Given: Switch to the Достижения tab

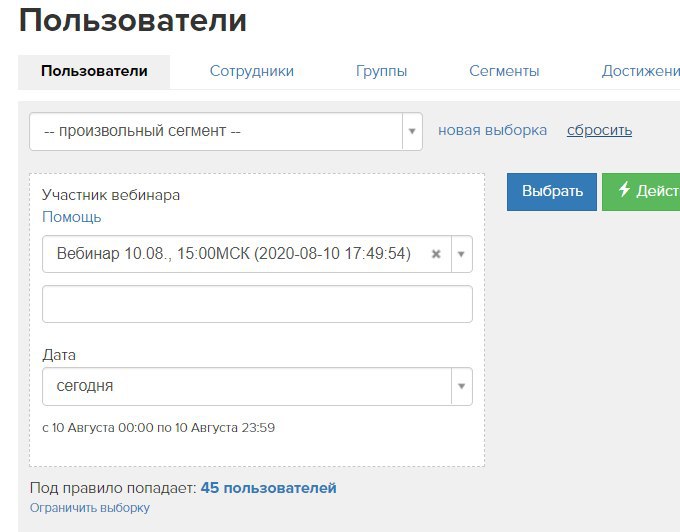Looking at the screenshot, I should click(x=641, y=71).
